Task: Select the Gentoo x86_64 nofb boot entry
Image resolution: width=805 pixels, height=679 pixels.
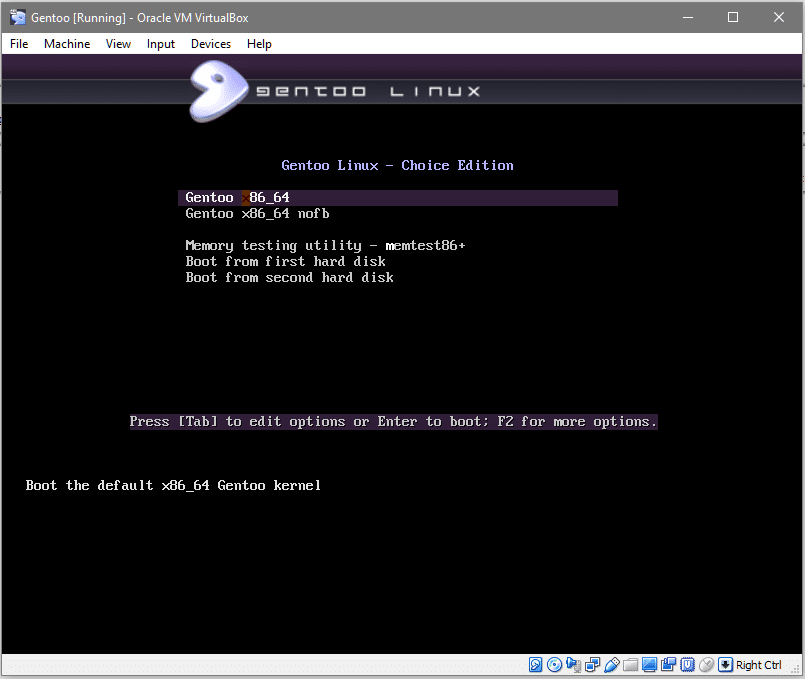Action: [x=257, y=214]
